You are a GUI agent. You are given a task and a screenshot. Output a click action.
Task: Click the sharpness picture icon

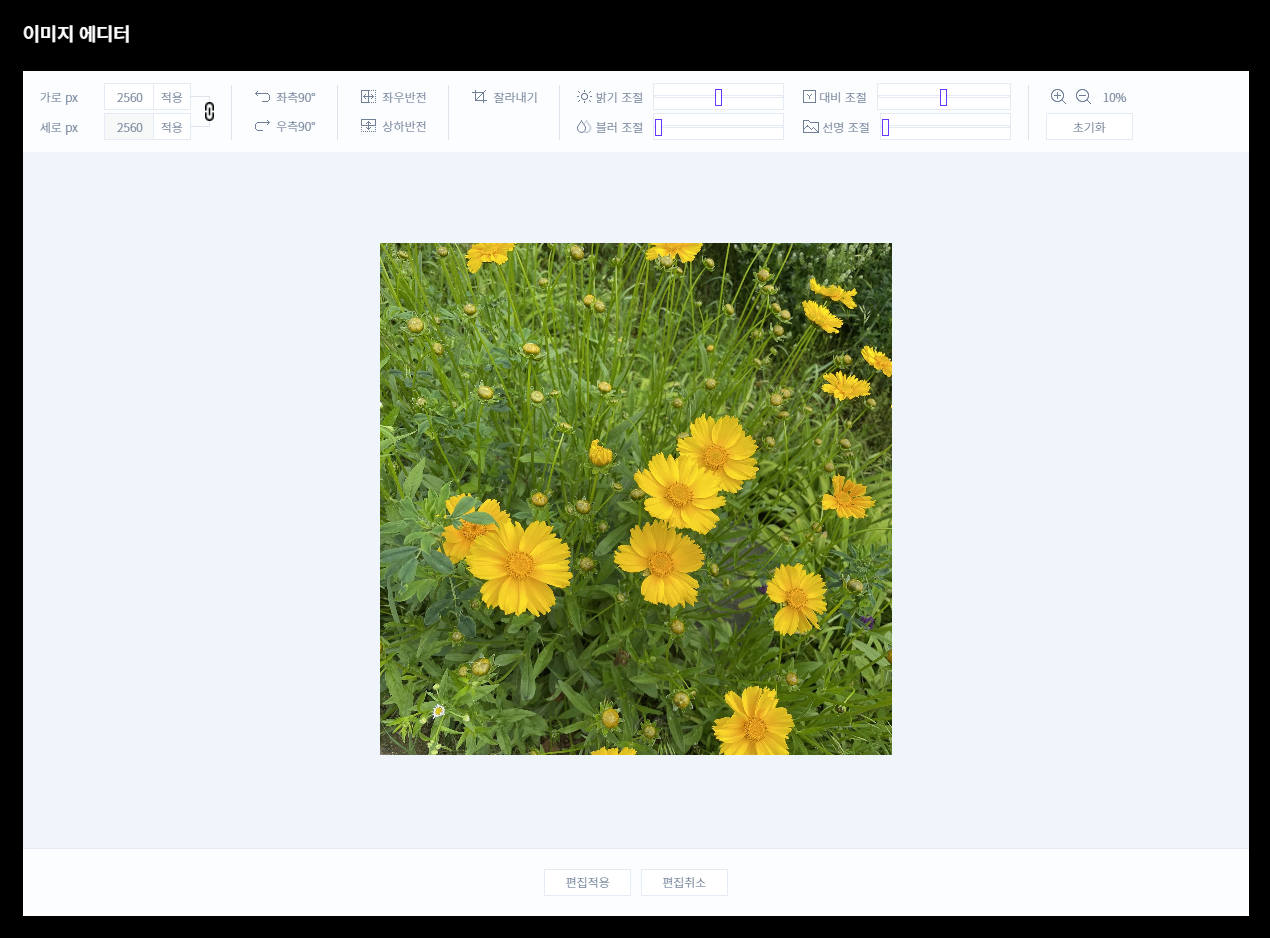coord(811,127)
